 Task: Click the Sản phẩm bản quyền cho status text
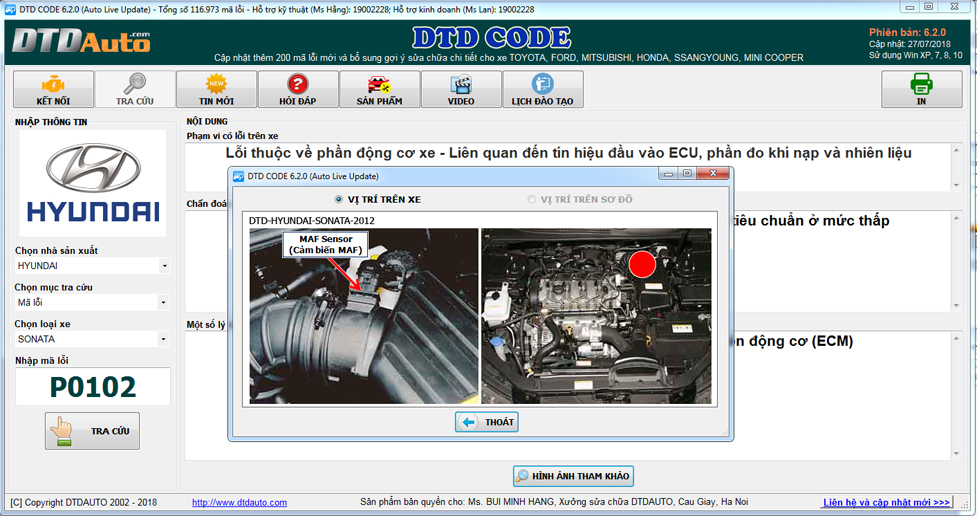[554, 502]
